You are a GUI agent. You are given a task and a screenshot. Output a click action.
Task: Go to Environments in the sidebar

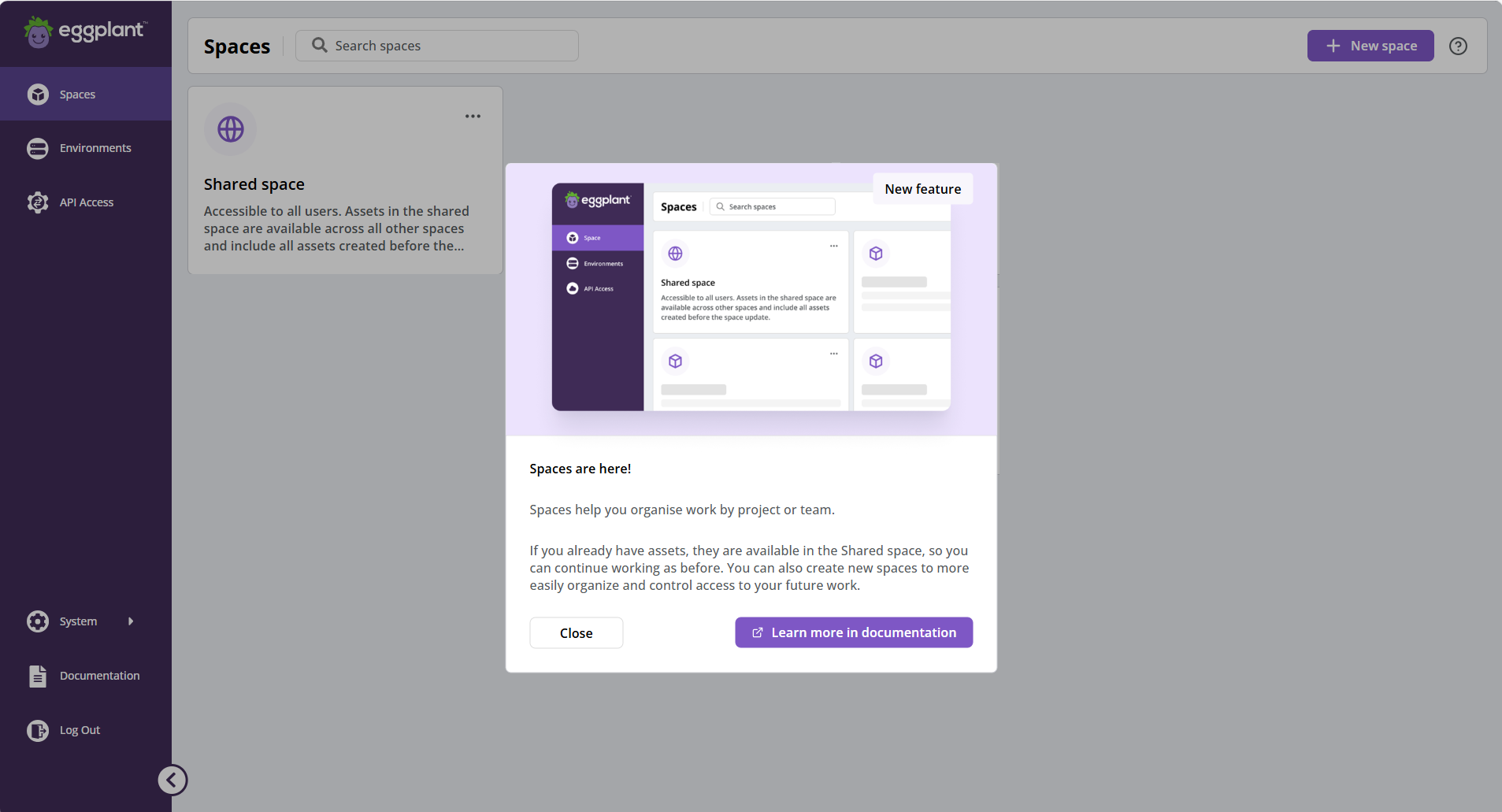point(86,148)
